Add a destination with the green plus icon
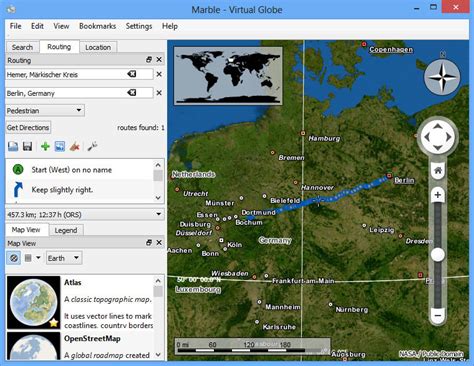The image size is (474, 366). click(45, 146)
